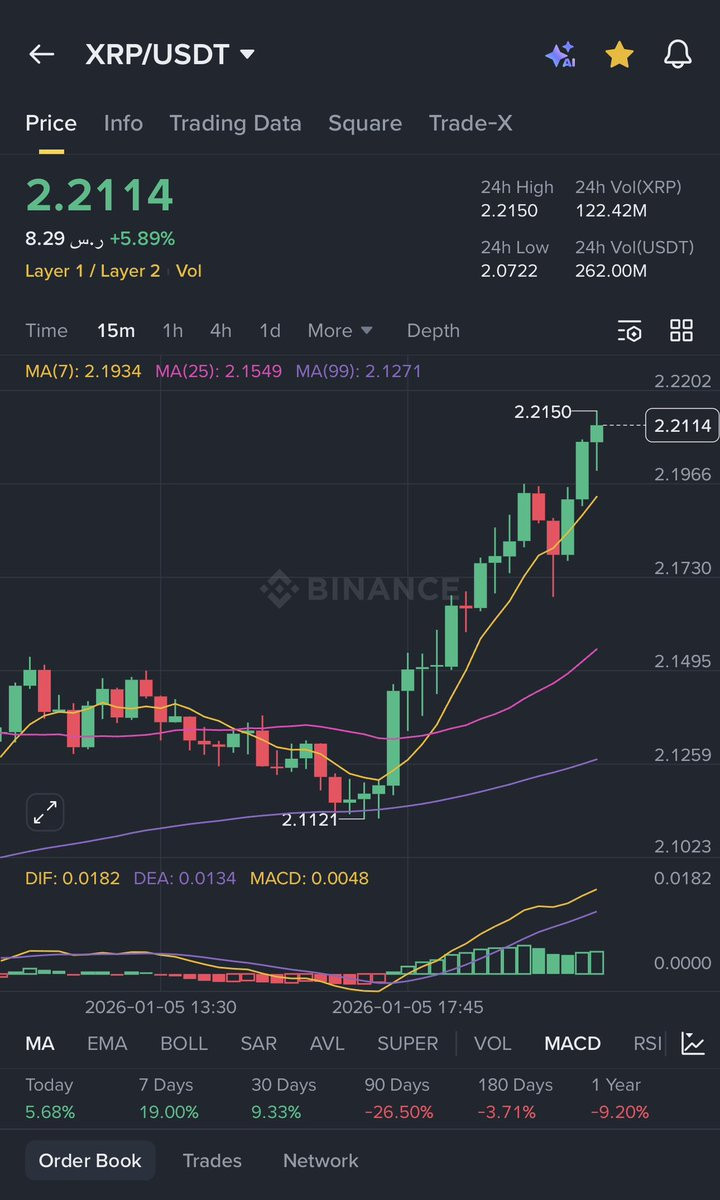Select the 15m chart interval
720x1200 pixels.
[116, 331]
